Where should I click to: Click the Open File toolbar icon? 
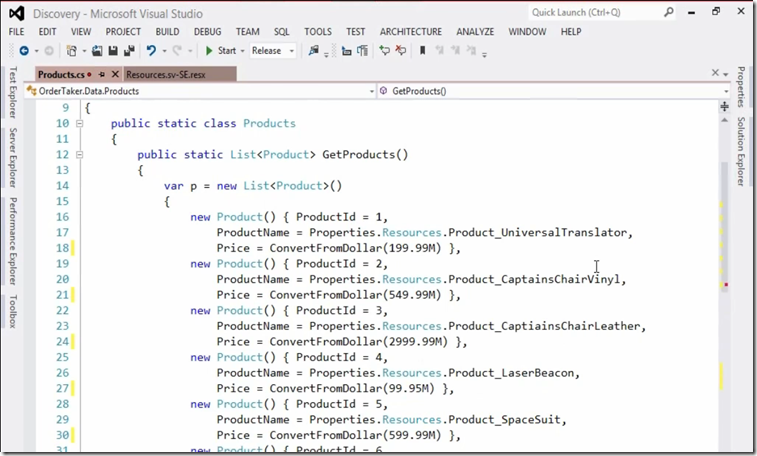click(x=97, y=51)
